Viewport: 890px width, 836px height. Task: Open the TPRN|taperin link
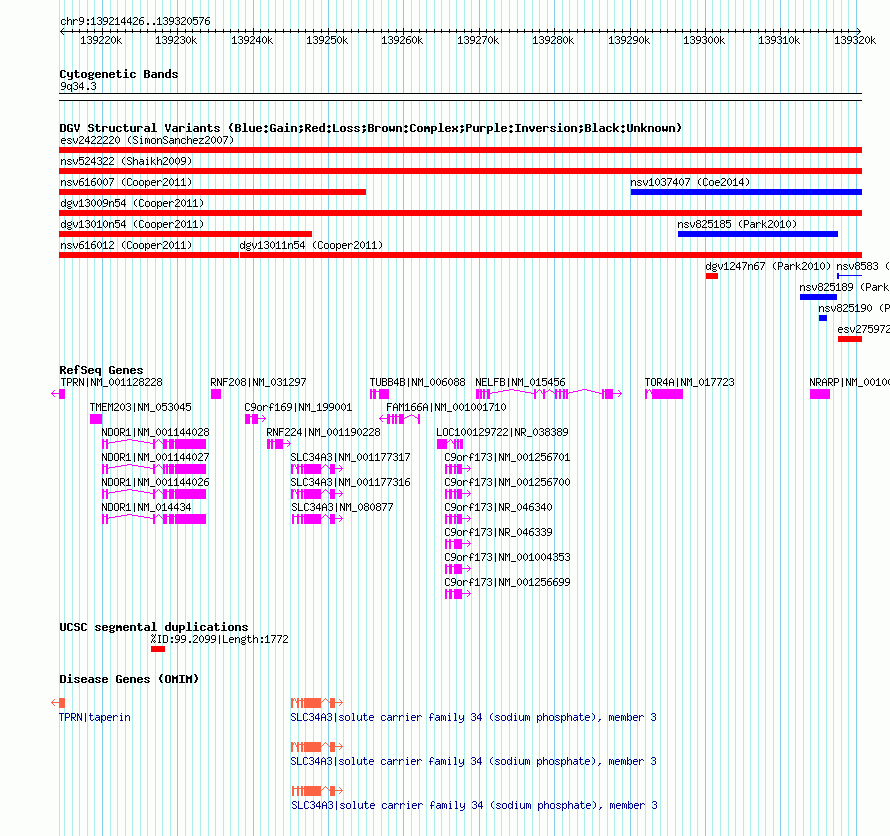coord(95,717)
